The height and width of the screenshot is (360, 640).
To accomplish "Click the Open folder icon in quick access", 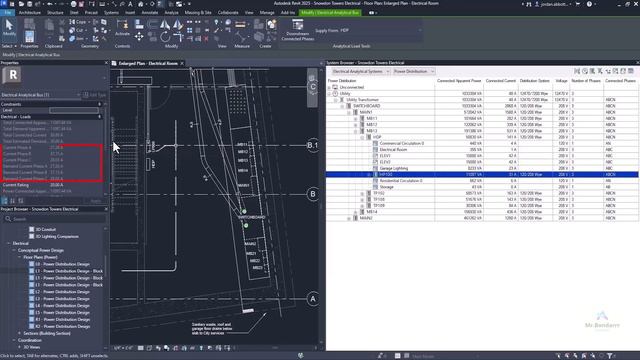I will tap(21, 4).
